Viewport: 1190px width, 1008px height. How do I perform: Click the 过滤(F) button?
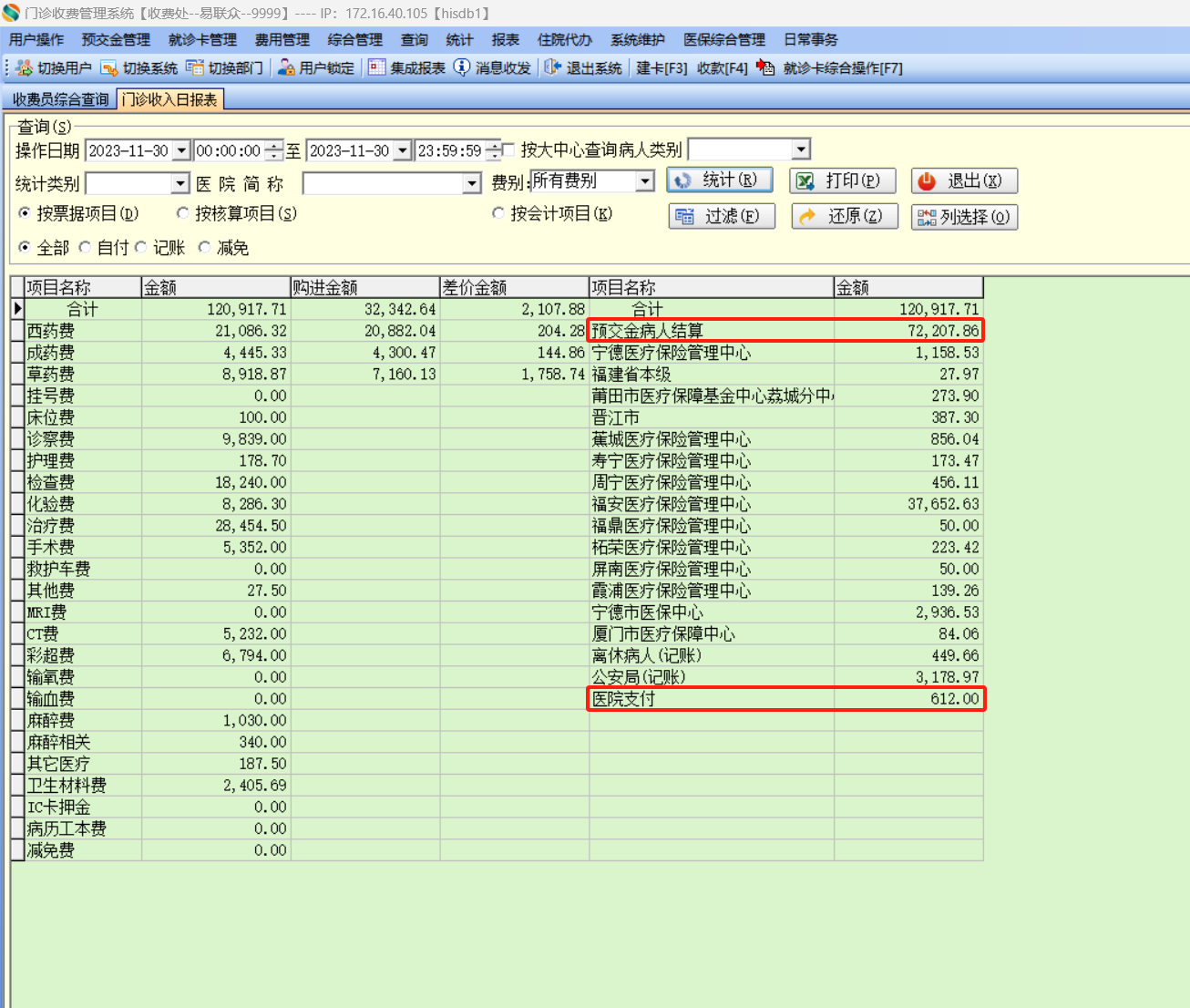(x=722, y=216)
